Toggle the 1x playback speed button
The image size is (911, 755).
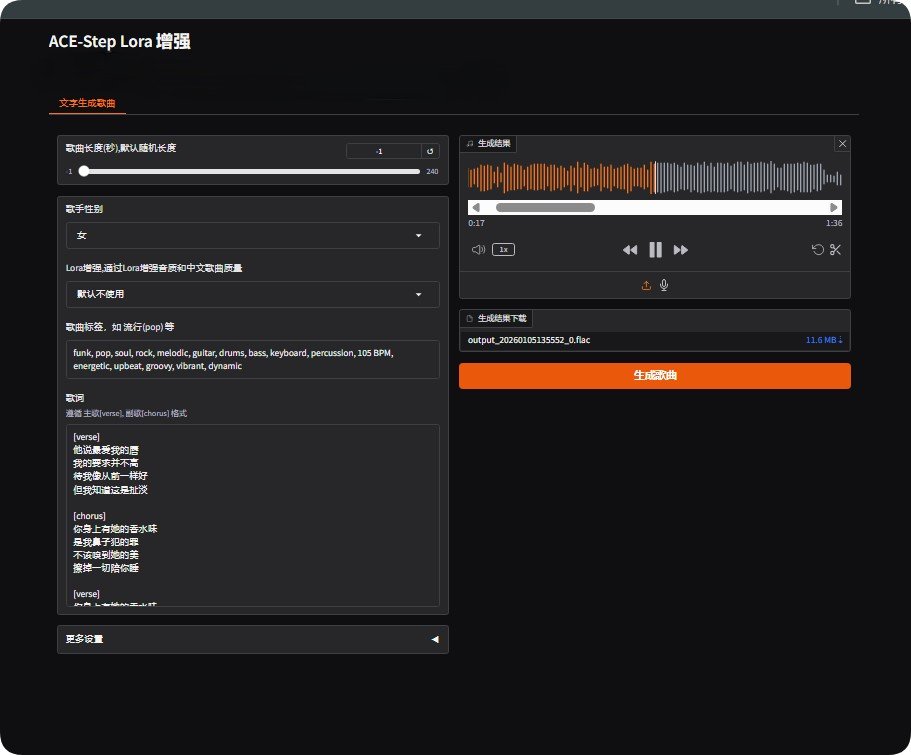coord(503,250)
